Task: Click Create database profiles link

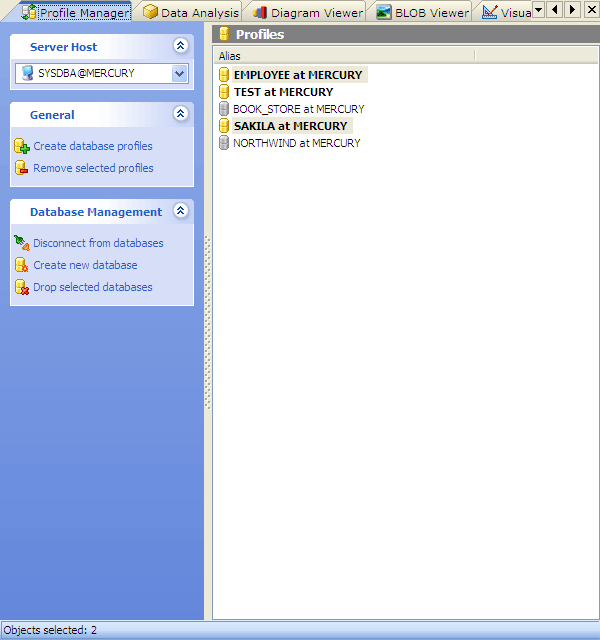Action: (x=93, y=146)
